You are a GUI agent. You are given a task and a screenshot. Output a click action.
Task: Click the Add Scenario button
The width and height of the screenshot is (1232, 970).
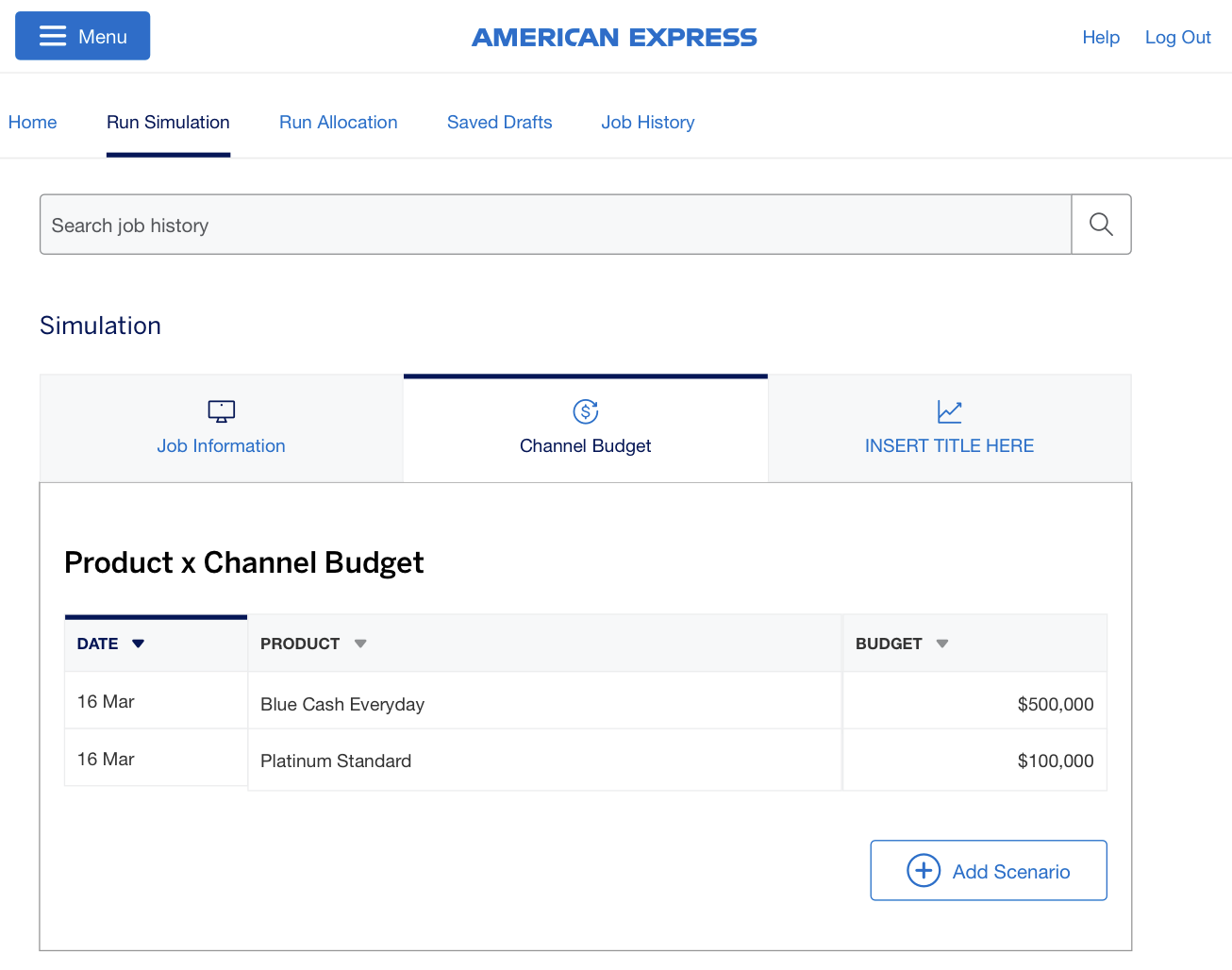coord(989,870)
